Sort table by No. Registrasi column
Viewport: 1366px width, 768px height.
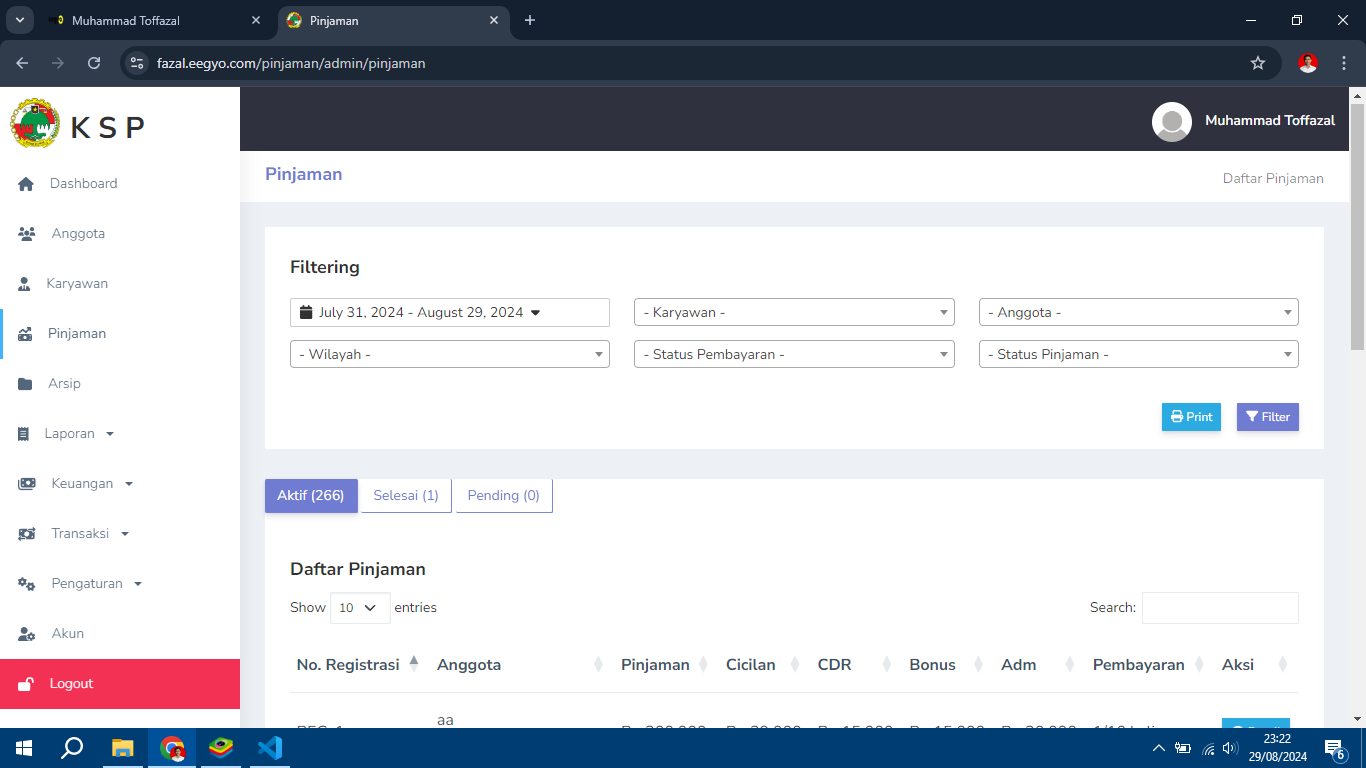click(x=347, y=665)
